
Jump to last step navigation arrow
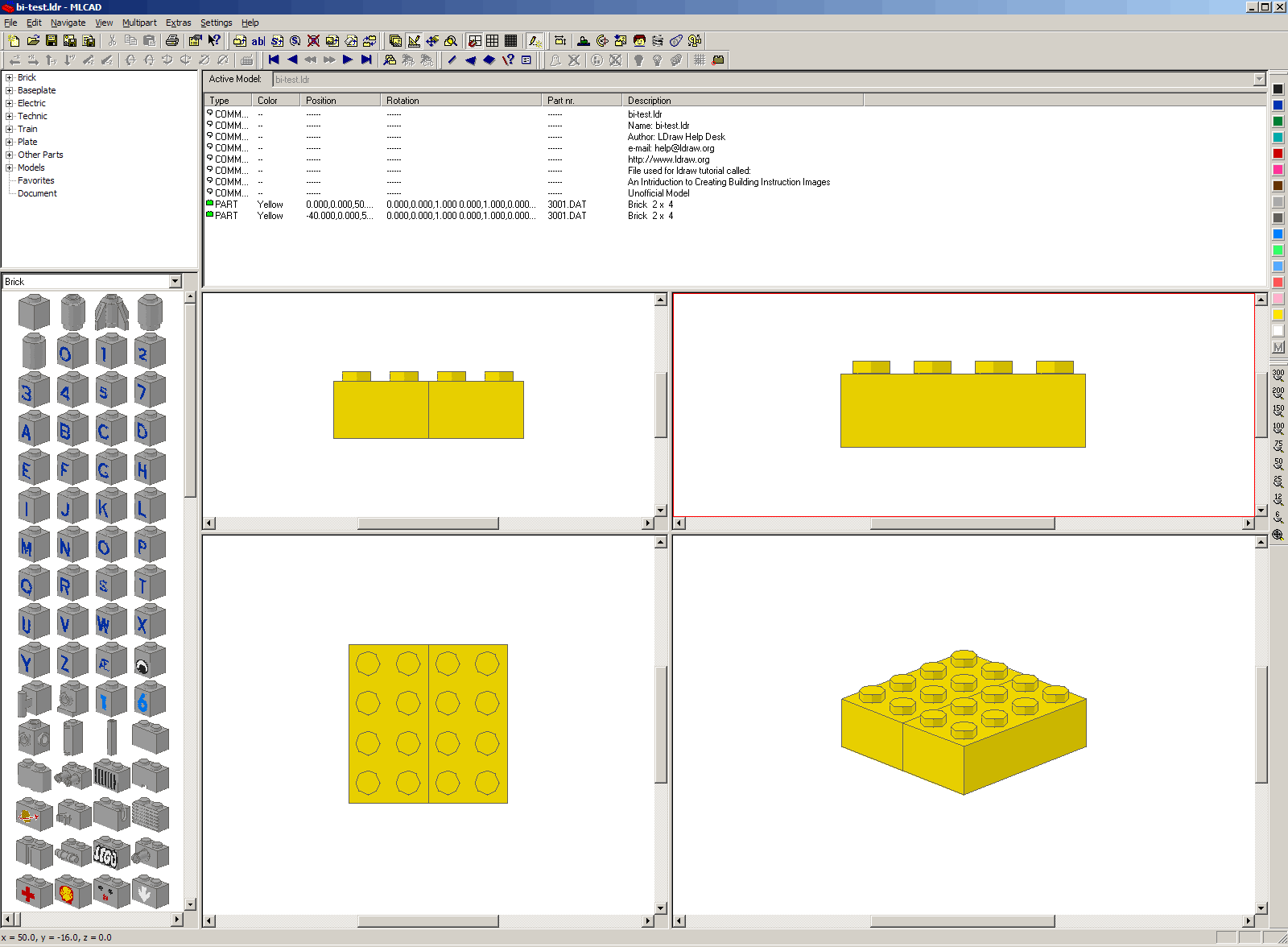point(366,60)
